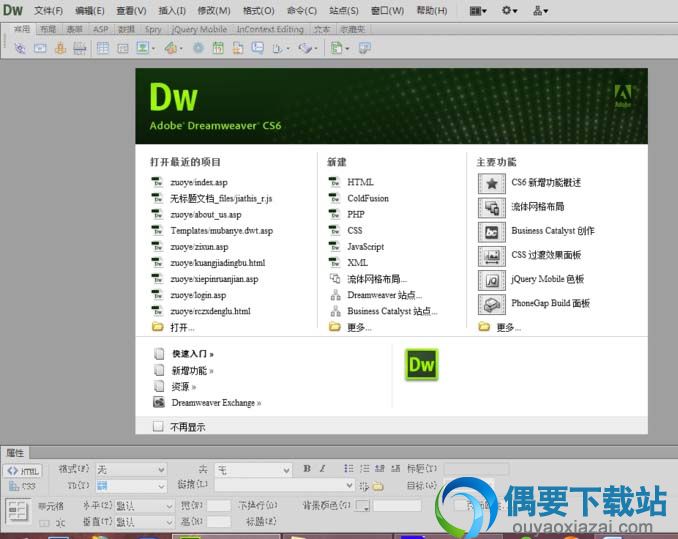Switch to the Spry insert tab

pyautogui.click(x=153, y=29)
